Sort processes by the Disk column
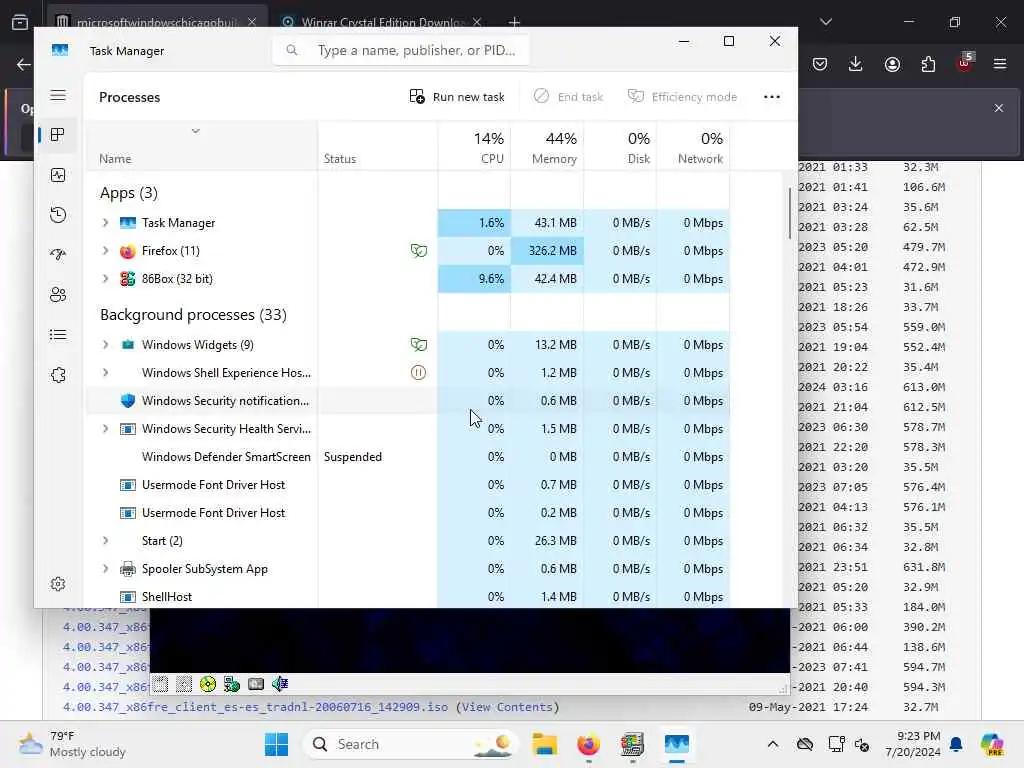 point(620,147)
